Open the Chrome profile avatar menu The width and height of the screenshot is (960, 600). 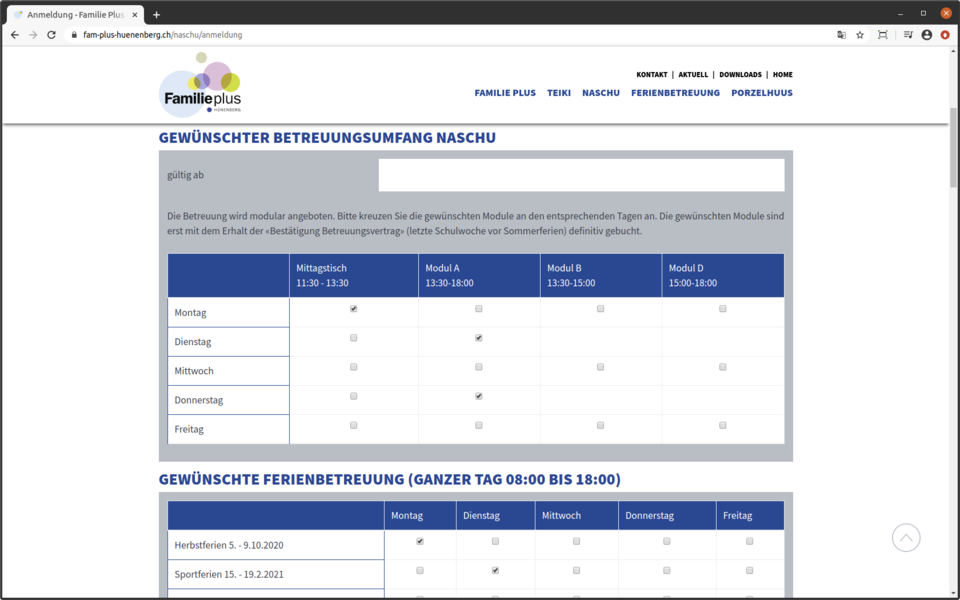[x=927, y=35]
